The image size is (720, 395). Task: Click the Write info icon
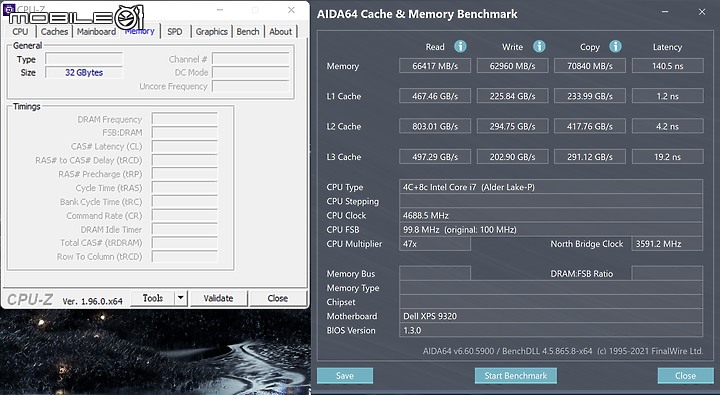pos(539,46)
